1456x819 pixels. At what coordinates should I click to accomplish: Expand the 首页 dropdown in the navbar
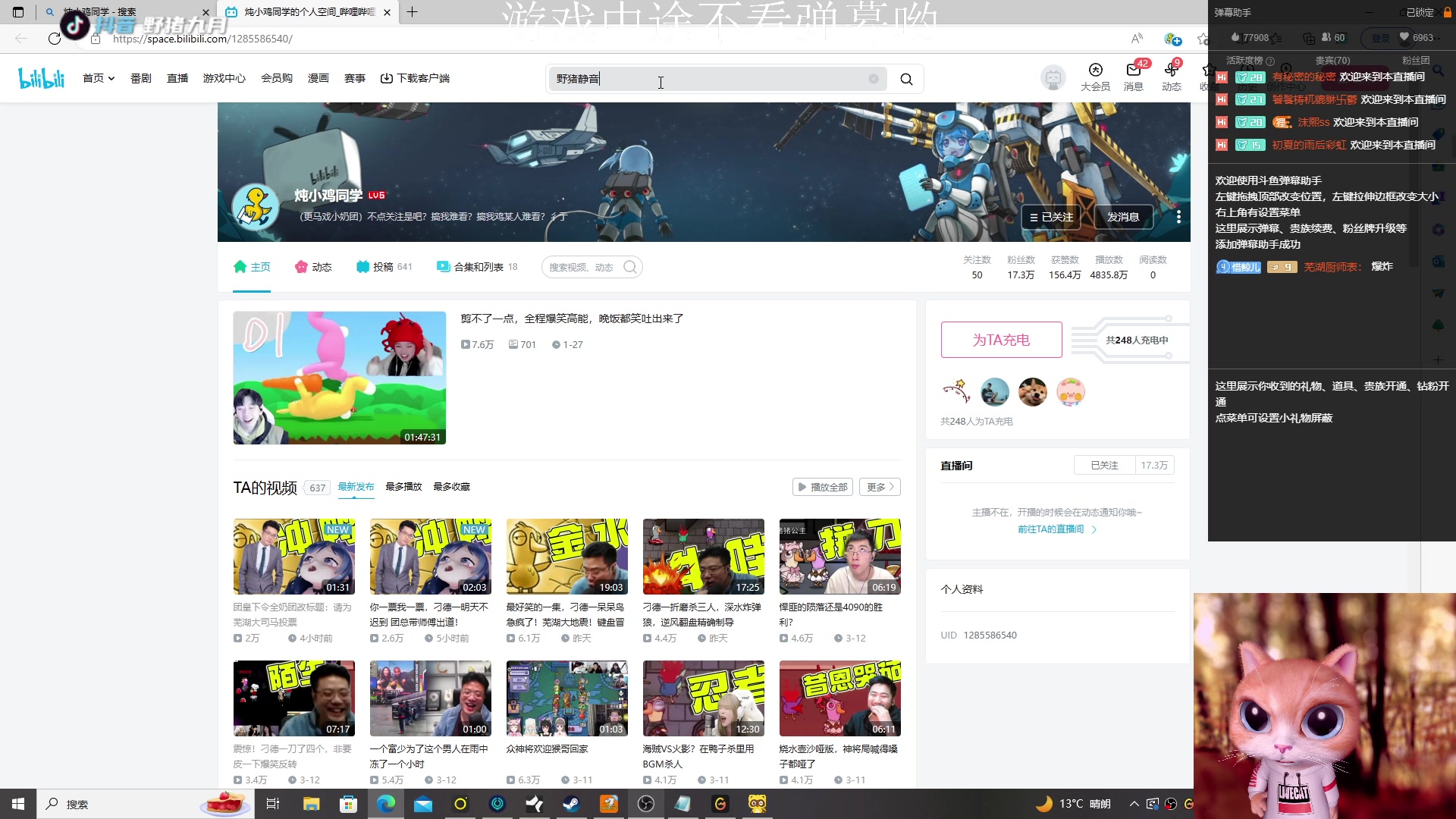(x=99, y=77)
